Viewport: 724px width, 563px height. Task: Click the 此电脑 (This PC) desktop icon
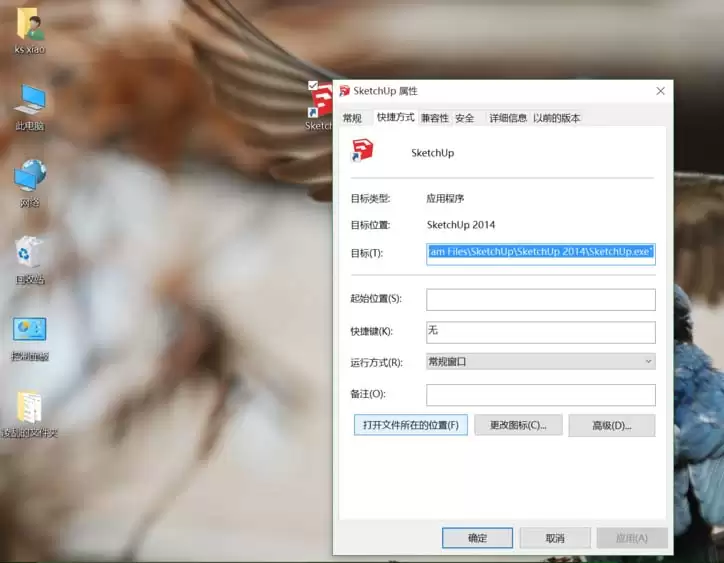pos(30,100)
